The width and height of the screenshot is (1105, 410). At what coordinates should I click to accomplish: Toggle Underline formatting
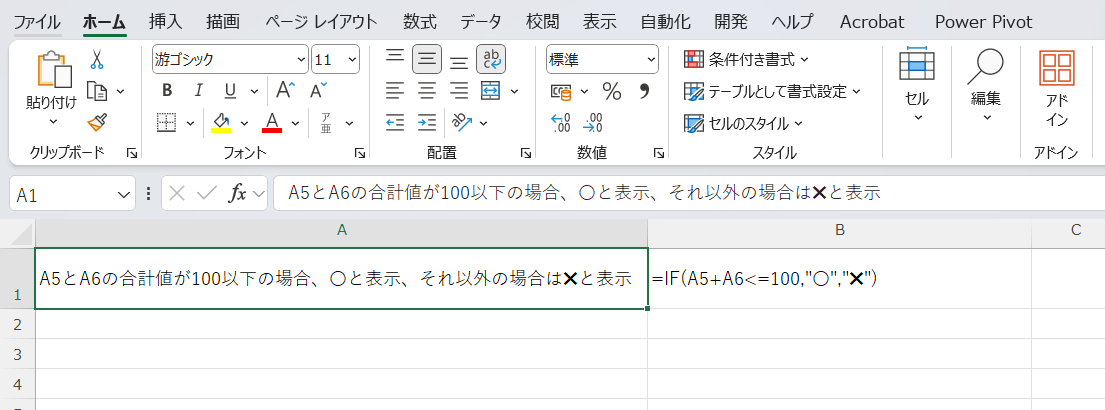click(x=230, y=90)
